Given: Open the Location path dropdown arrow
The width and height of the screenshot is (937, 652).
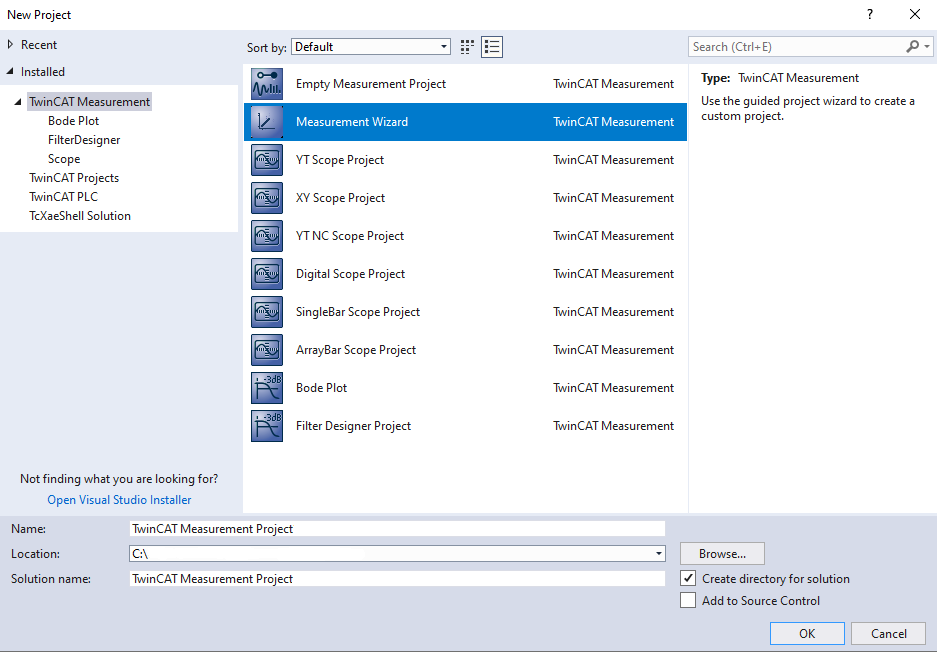Looking at the screenshot, I should point(659,553).
